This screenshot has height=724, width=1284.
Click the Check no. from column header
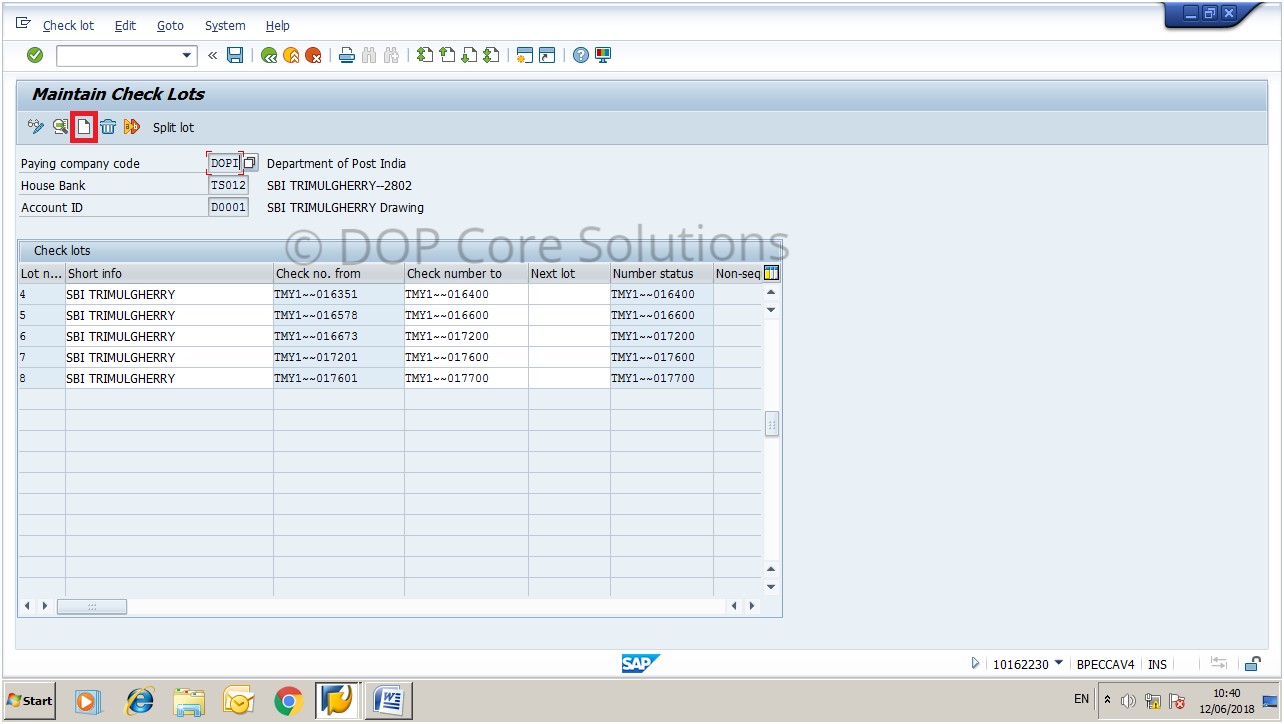339,273
